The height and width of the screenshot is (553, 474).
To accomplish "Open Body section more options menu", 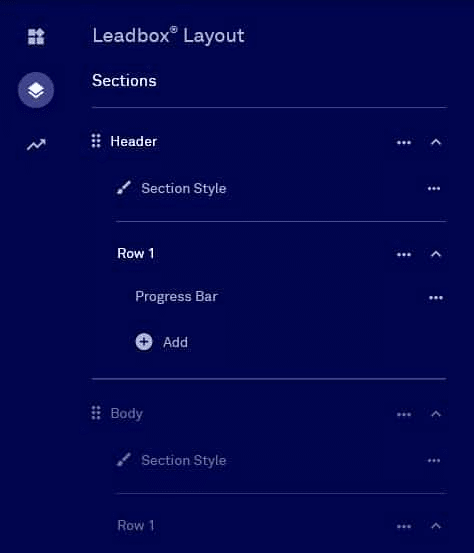I will pos(404,414).
